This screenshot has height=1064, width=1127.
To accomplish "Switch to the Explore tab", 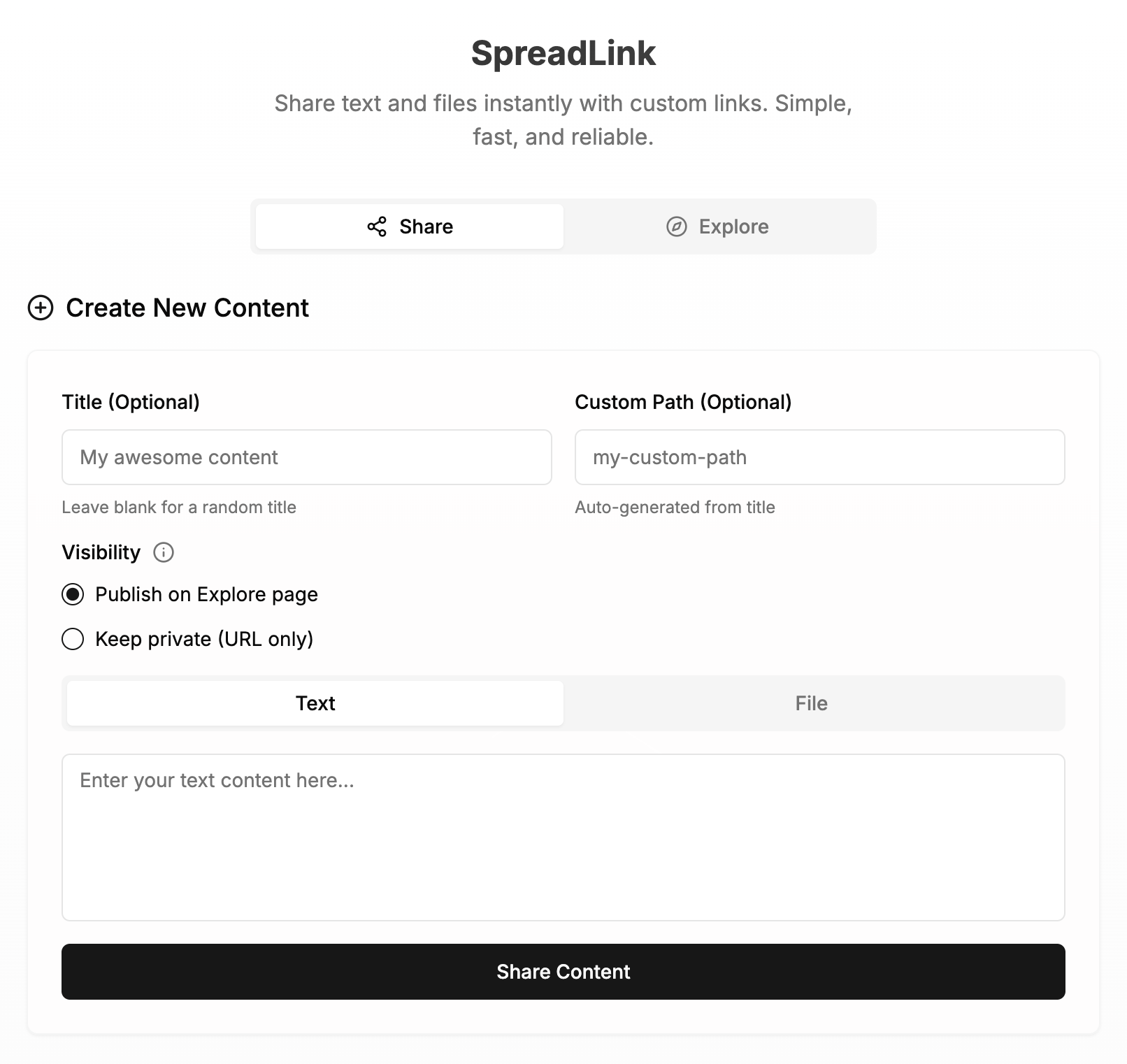I will click(720, 226).
